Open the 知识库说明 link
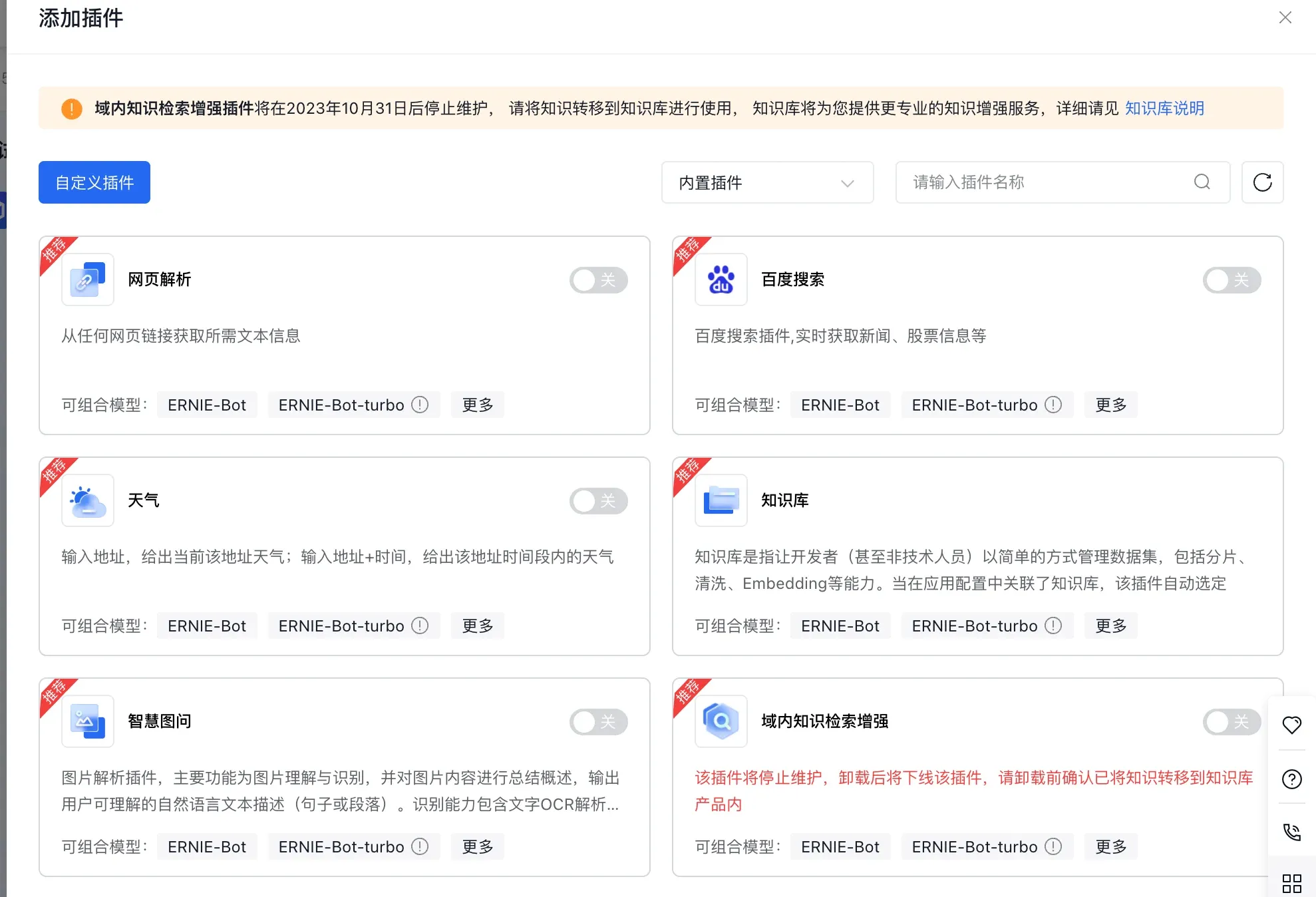Screen dimensions: 1316x897 [x=1164, y=108]
